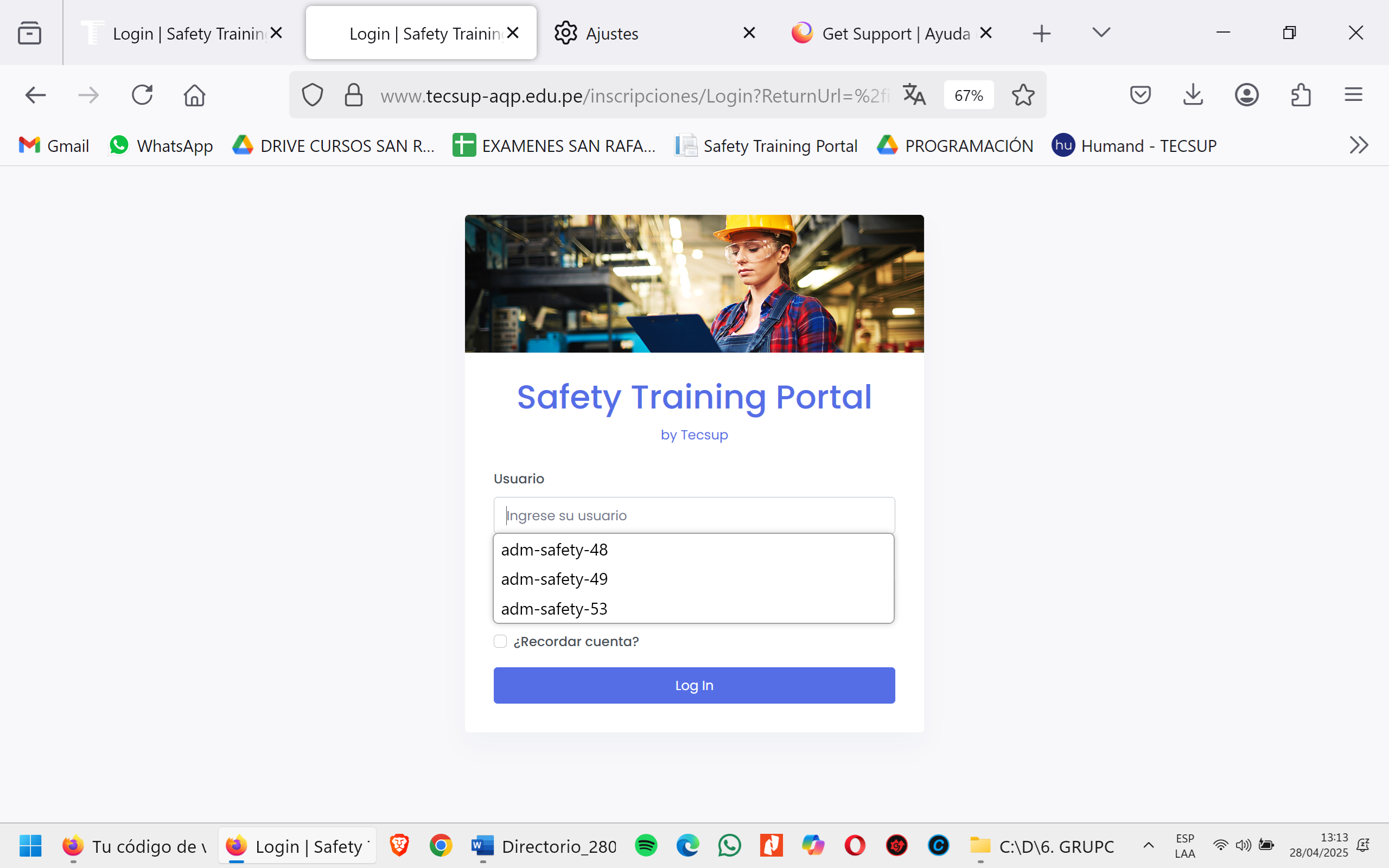Select suggestion adm-safety-49
Screen dimensions: 1389x868
click(693, 579)
